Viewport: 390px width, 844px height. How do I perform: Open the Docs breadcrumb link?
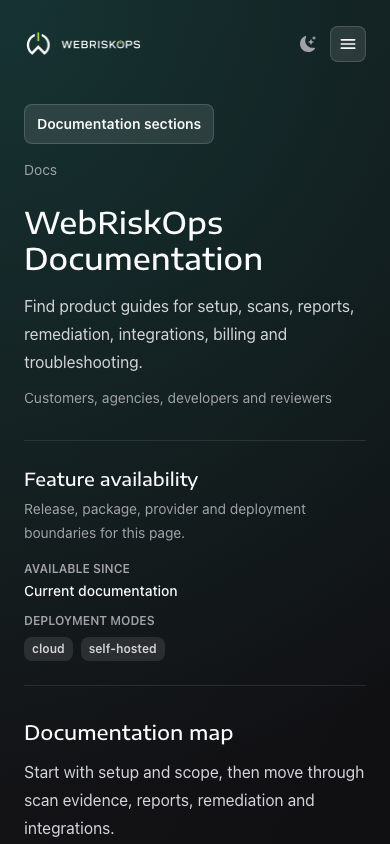tap(40, 170)
